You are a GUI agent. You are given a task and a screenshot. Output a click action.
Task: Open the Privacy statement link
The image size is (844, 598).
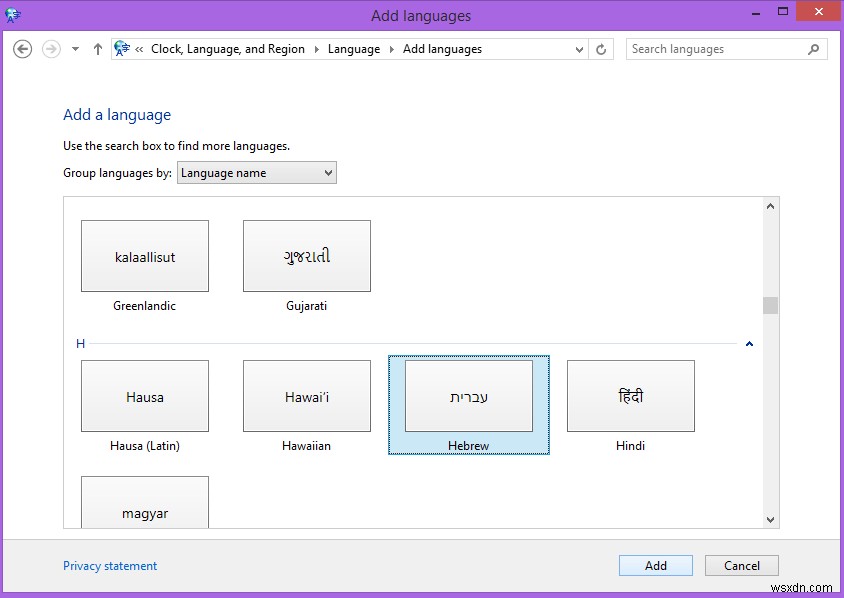pyautogui.click(x=110, y=565)
